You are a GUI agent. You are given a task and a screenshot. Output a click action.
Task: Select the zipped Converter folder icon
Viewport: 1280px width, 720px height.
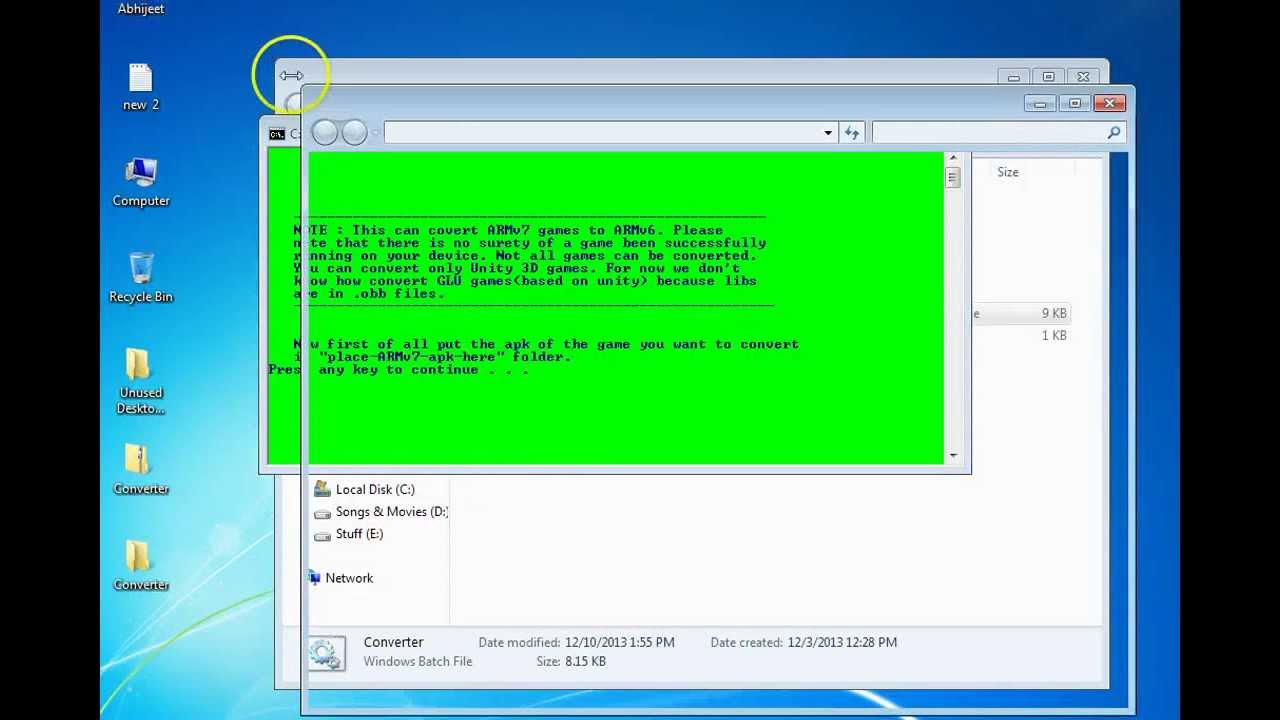coord(140,462)
